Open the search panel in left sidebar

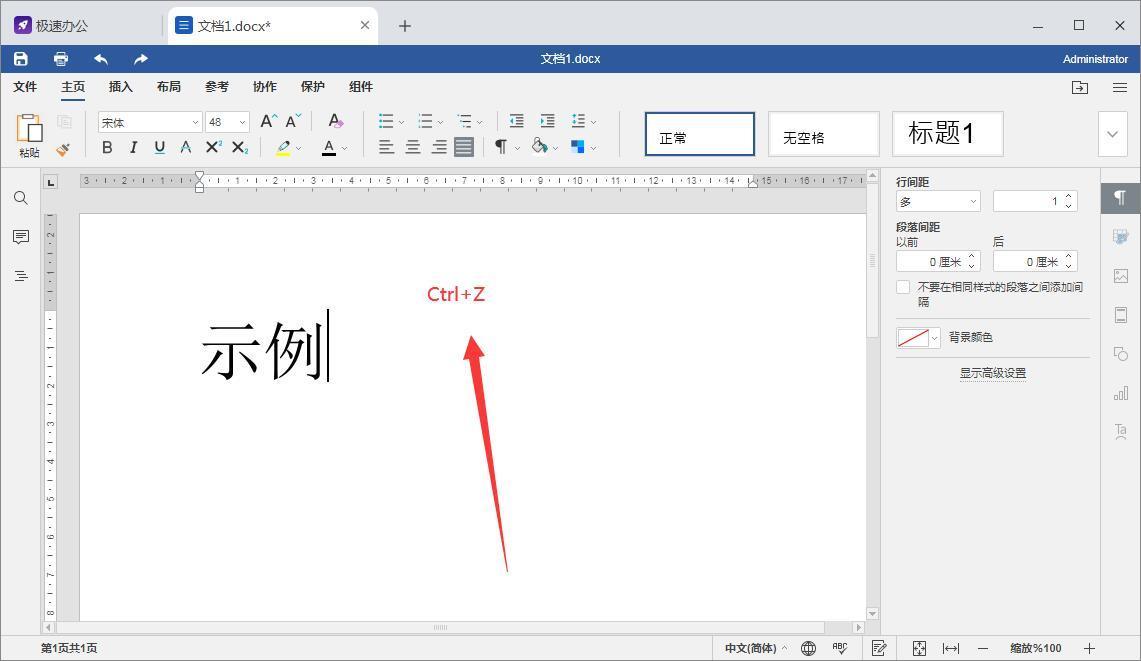20,198
